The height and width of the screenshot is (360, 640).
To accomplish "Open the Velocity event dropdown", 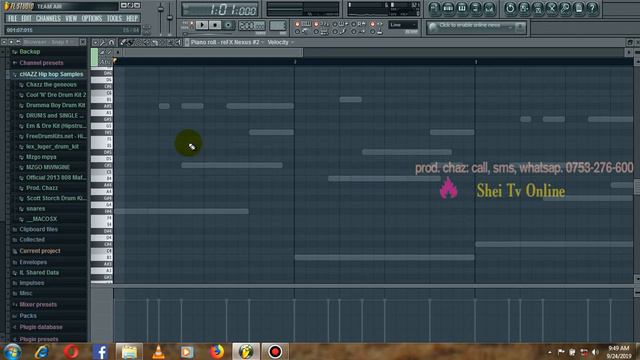I will coord(281,42).
